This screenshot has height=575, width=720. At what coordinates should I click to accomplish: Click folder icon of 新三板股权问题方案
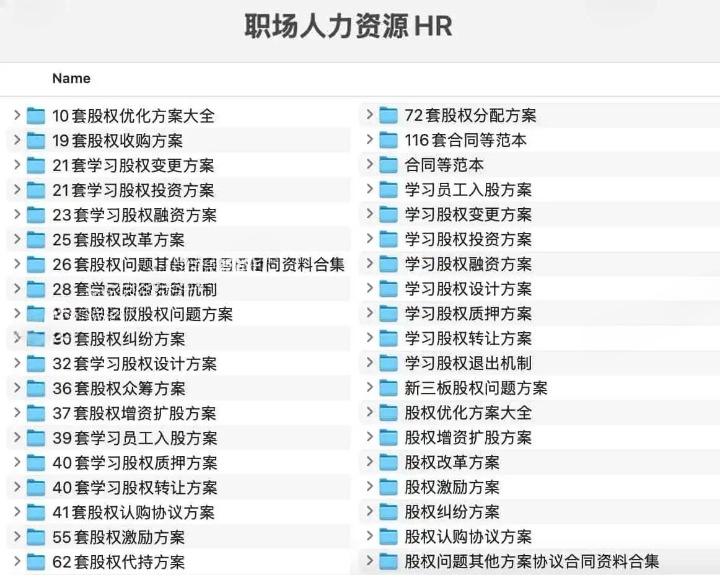(x=388, y=389)
